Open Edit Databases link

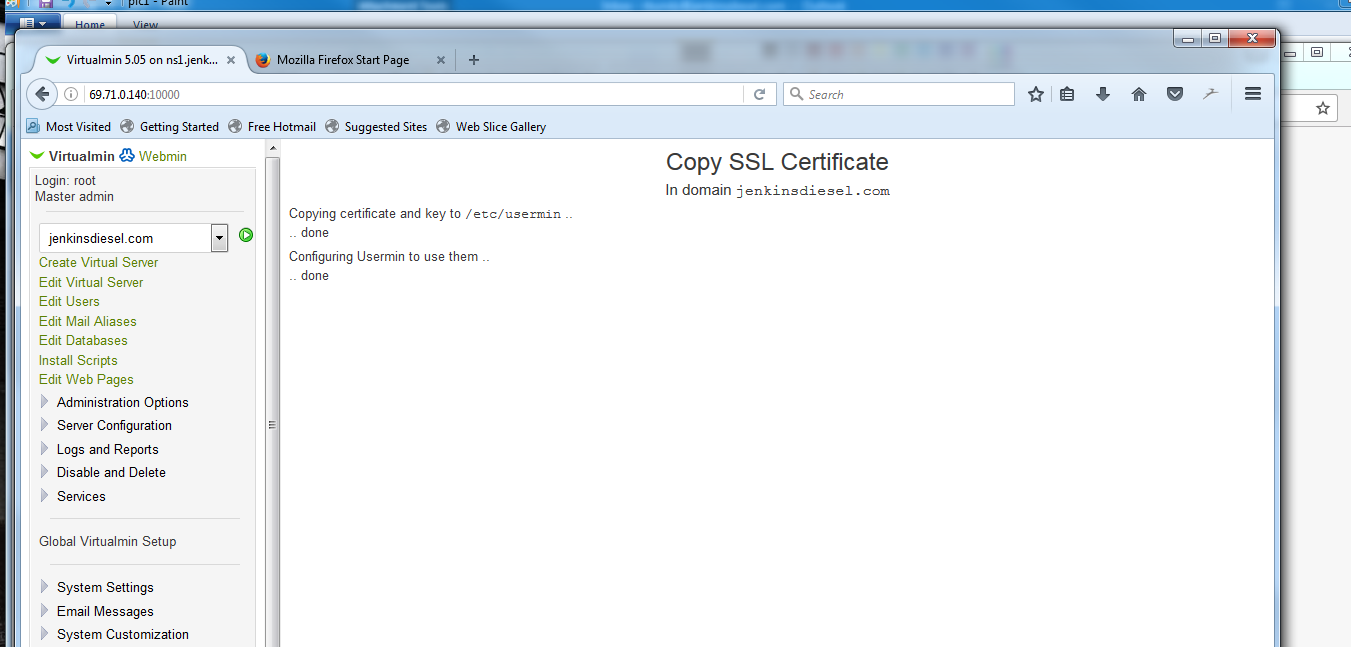83,340
